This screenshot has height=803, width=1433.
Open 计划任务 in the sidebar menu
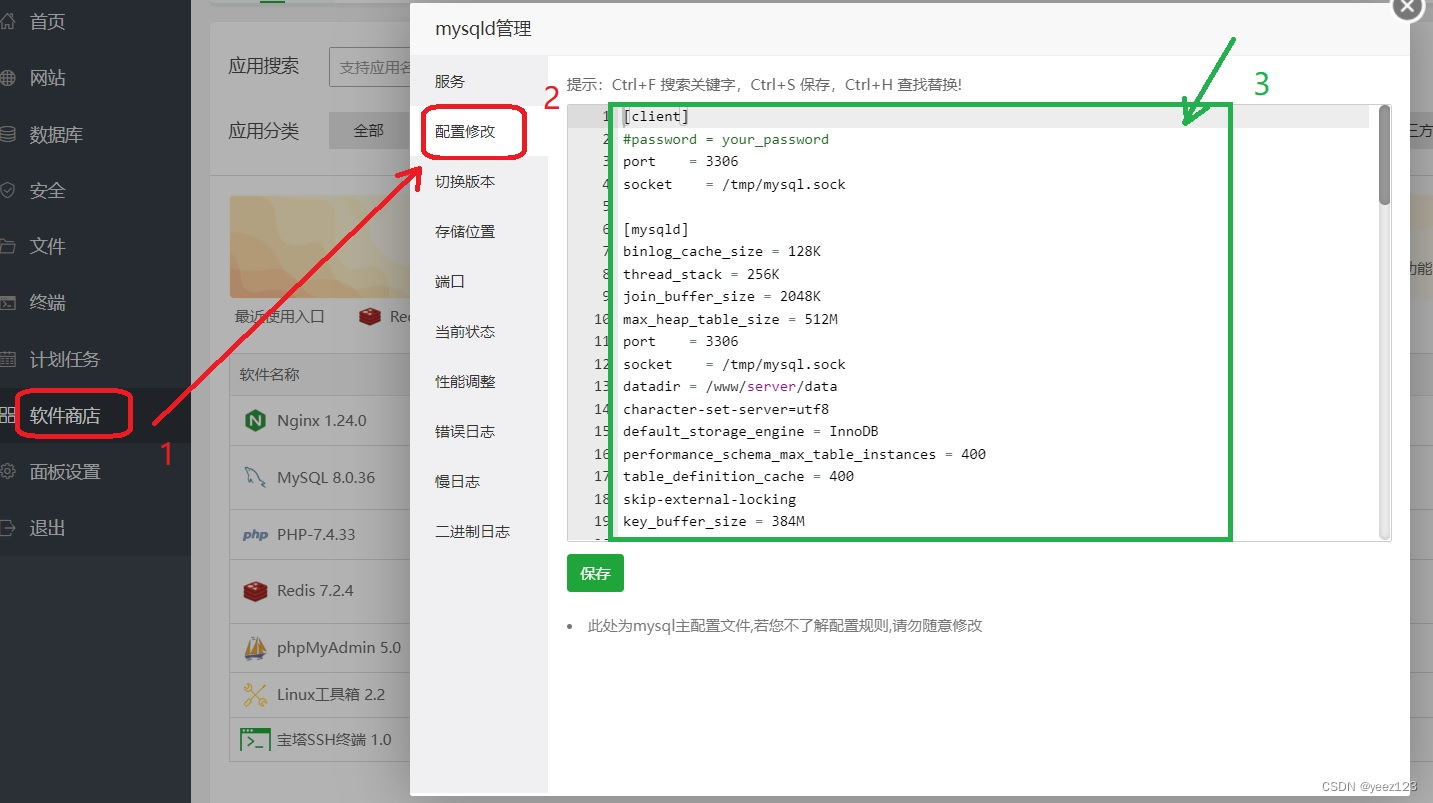(65, 359)
